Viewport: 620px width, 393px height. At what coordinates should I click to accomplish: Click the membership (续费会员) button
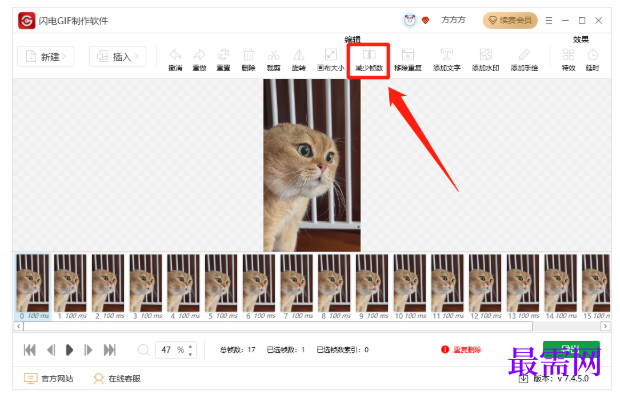(x=510, y=20)
